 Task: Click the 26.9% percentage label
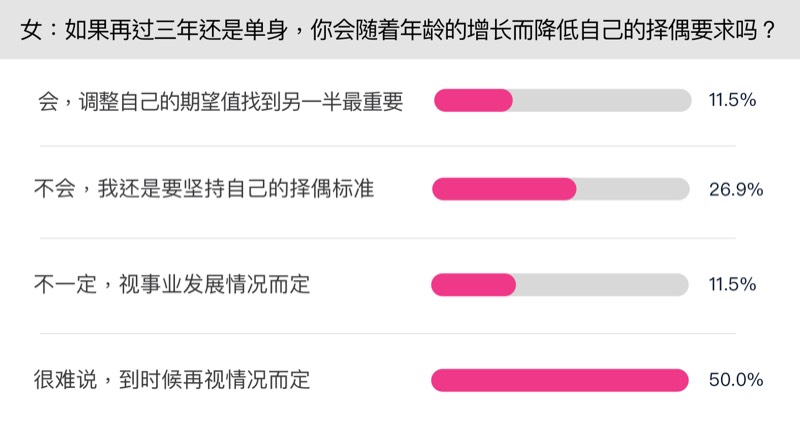[735, 189]
